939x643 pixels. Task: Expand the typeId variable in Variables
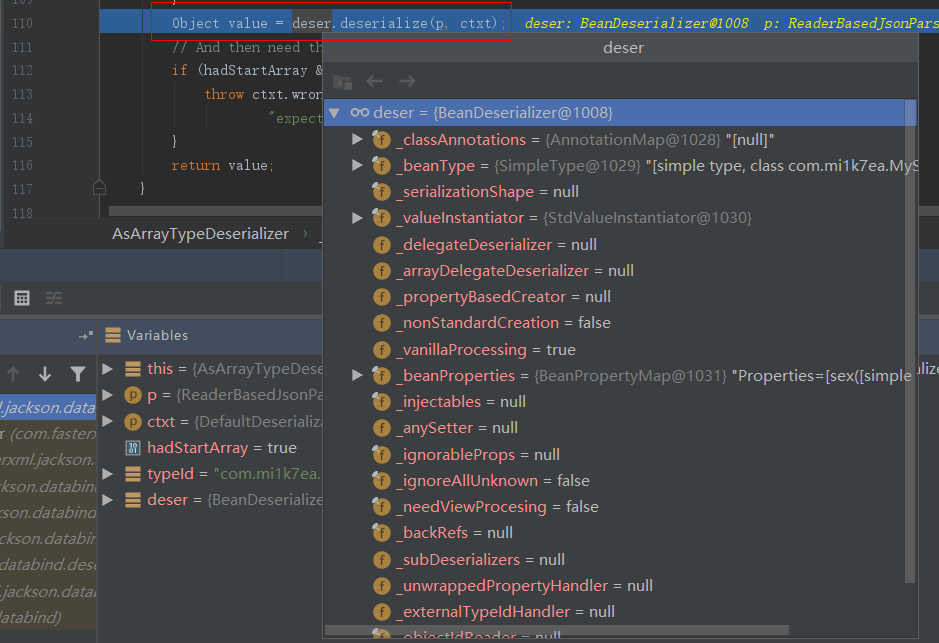[108, 474]
